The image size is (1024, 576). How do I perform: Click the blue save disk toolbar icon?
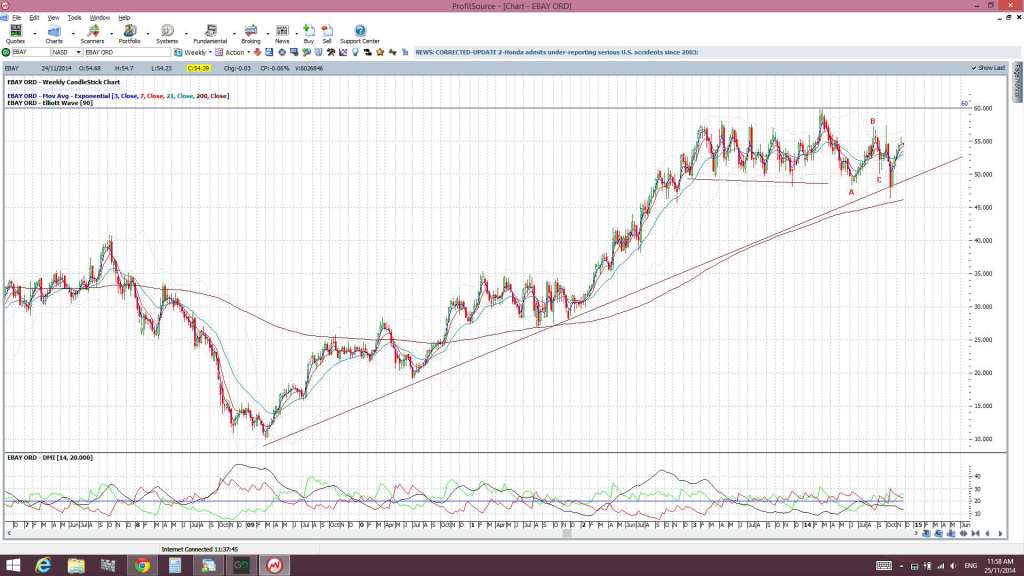(269, 52)
